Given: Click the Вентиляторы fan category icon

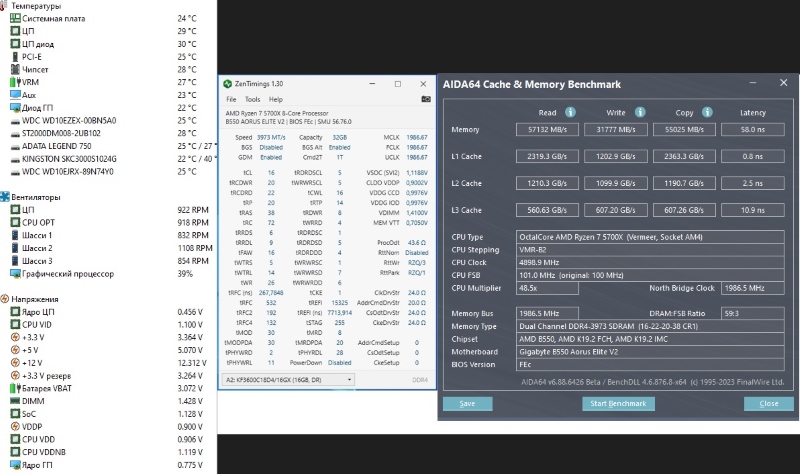Looking at the screenshot, I should click(5, 197).
